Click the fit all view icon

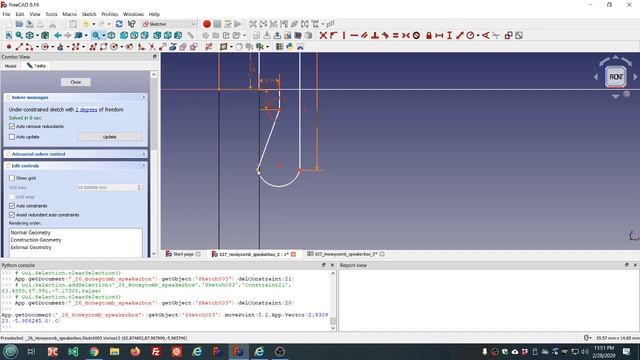pos(9,36)
